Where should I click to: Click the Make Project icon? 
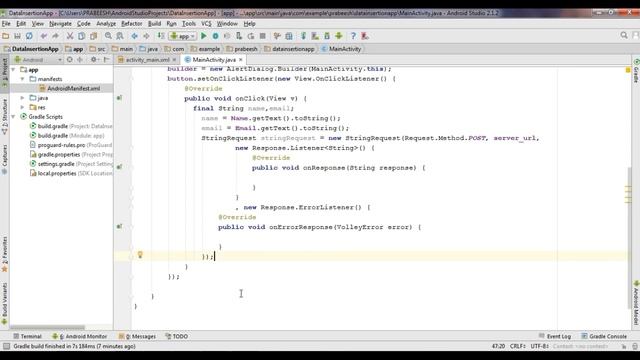click(x=161, y=36)
